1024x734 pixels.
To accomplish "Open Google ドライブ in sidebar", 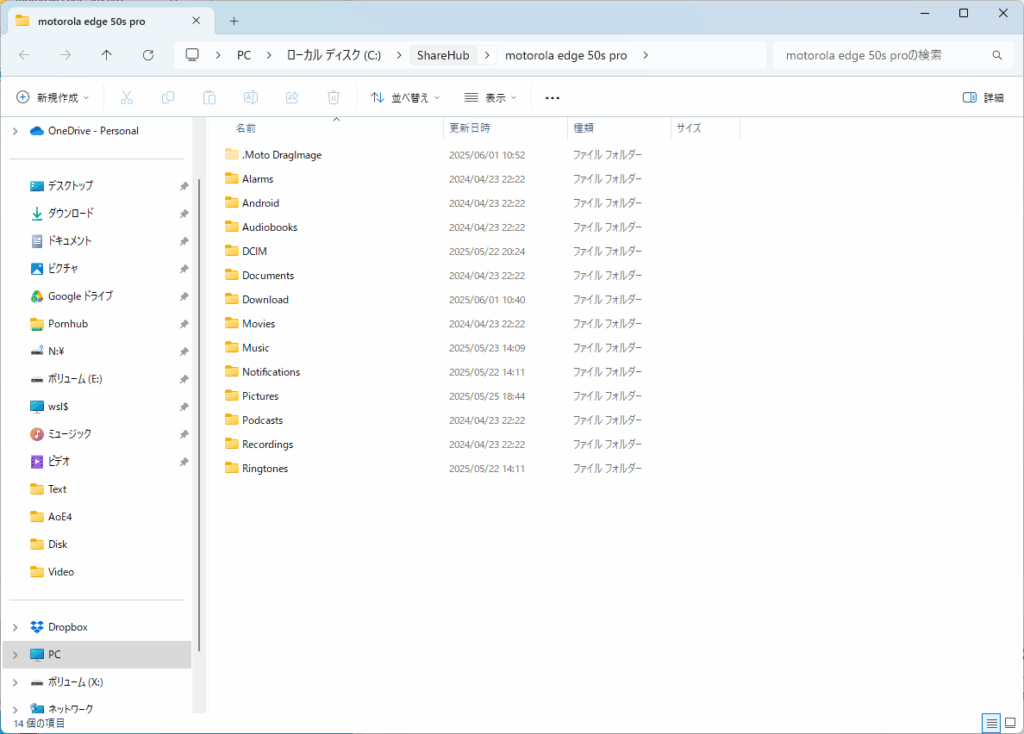I will tap(80, 296).
